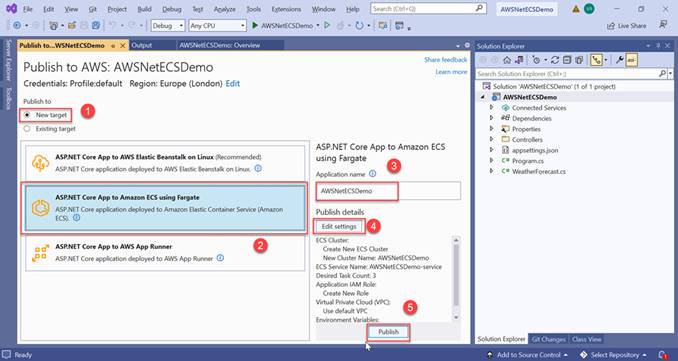Click Switch Views icon in Solution Explorer

pyautogui.click(x=519, y=60)
